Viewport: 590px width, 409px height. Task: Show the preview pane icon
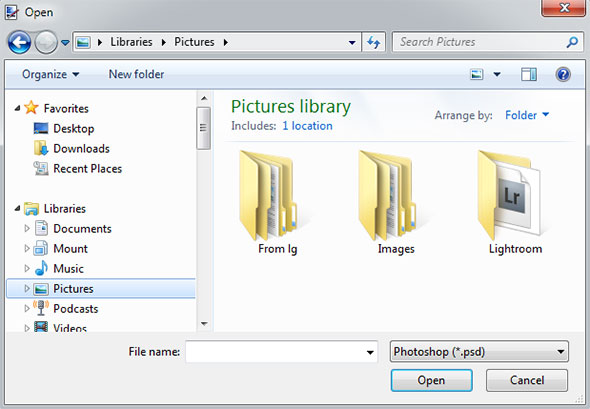pyautogui.click(x=529, y=75)
